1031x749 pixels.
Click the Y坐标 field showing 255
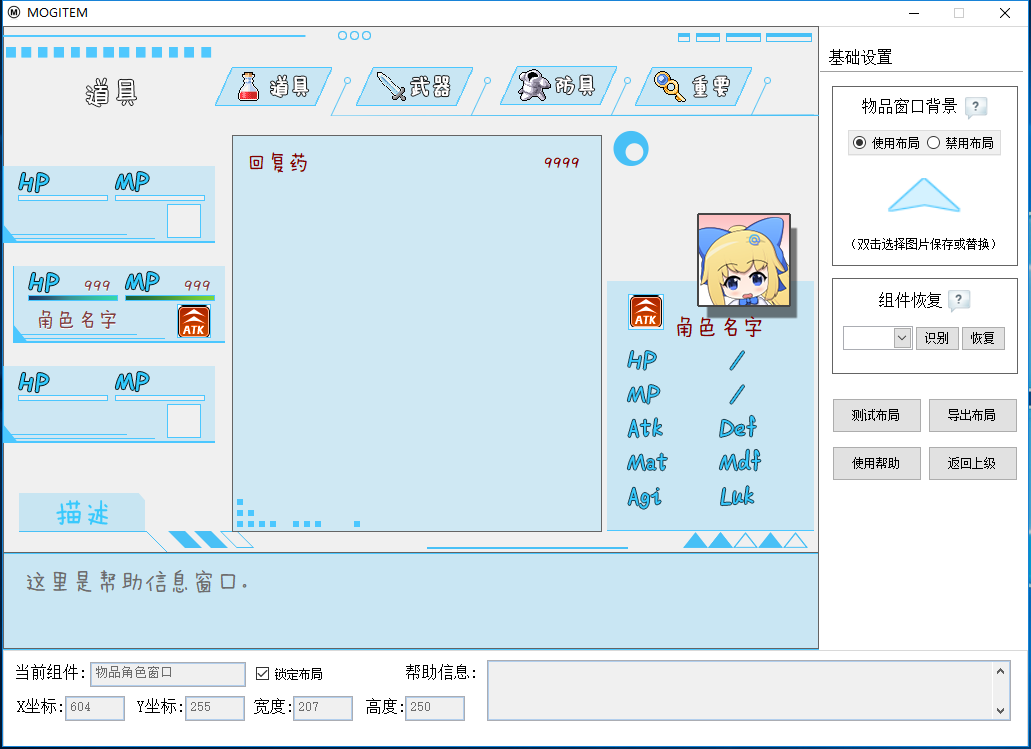click(215, 708)
